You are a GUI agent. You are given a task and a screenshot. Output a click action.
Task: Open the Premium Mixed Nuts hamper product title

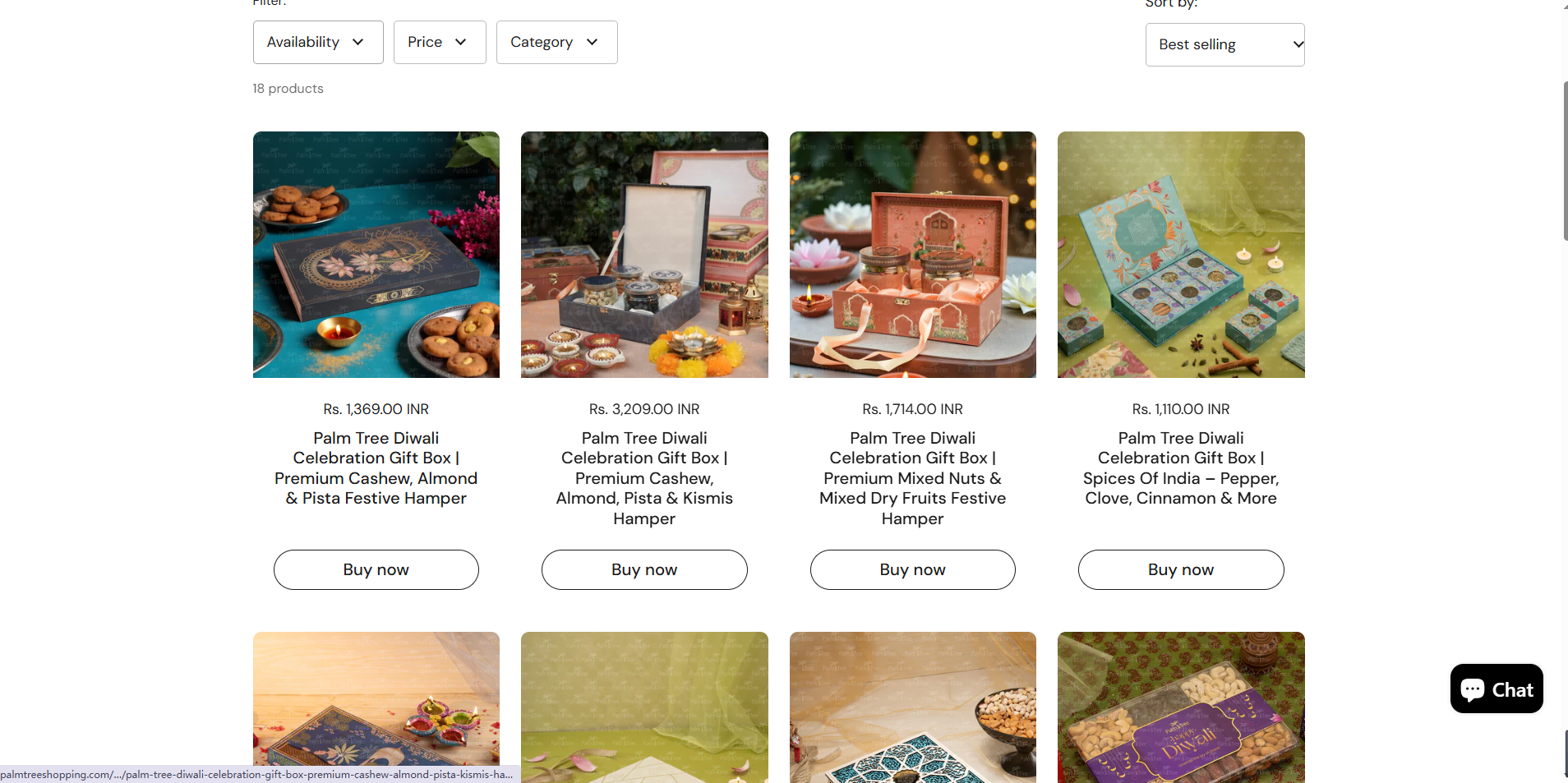pos(912,477)
